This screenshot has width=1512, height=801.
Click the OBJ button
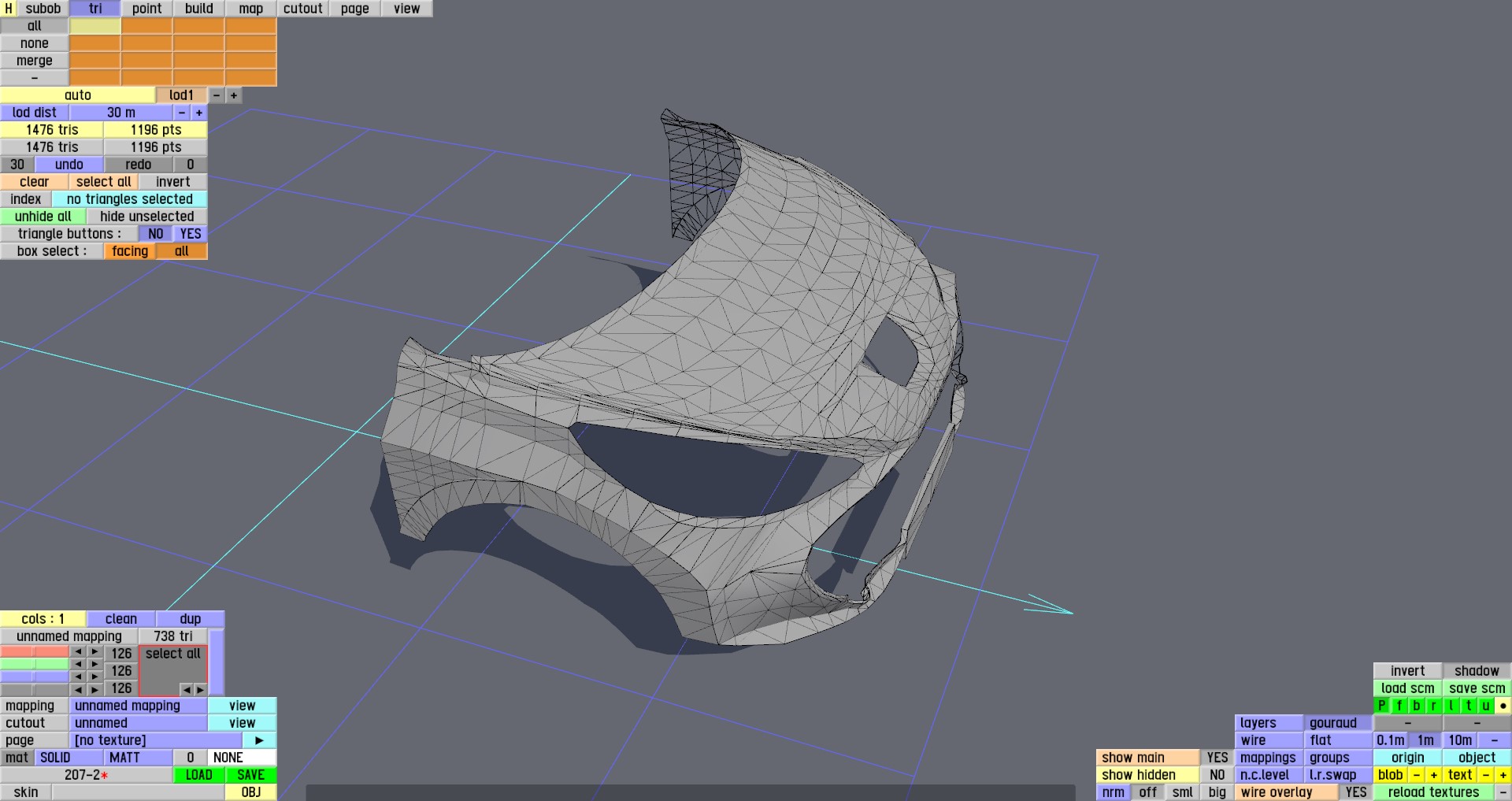coord(250,792)
